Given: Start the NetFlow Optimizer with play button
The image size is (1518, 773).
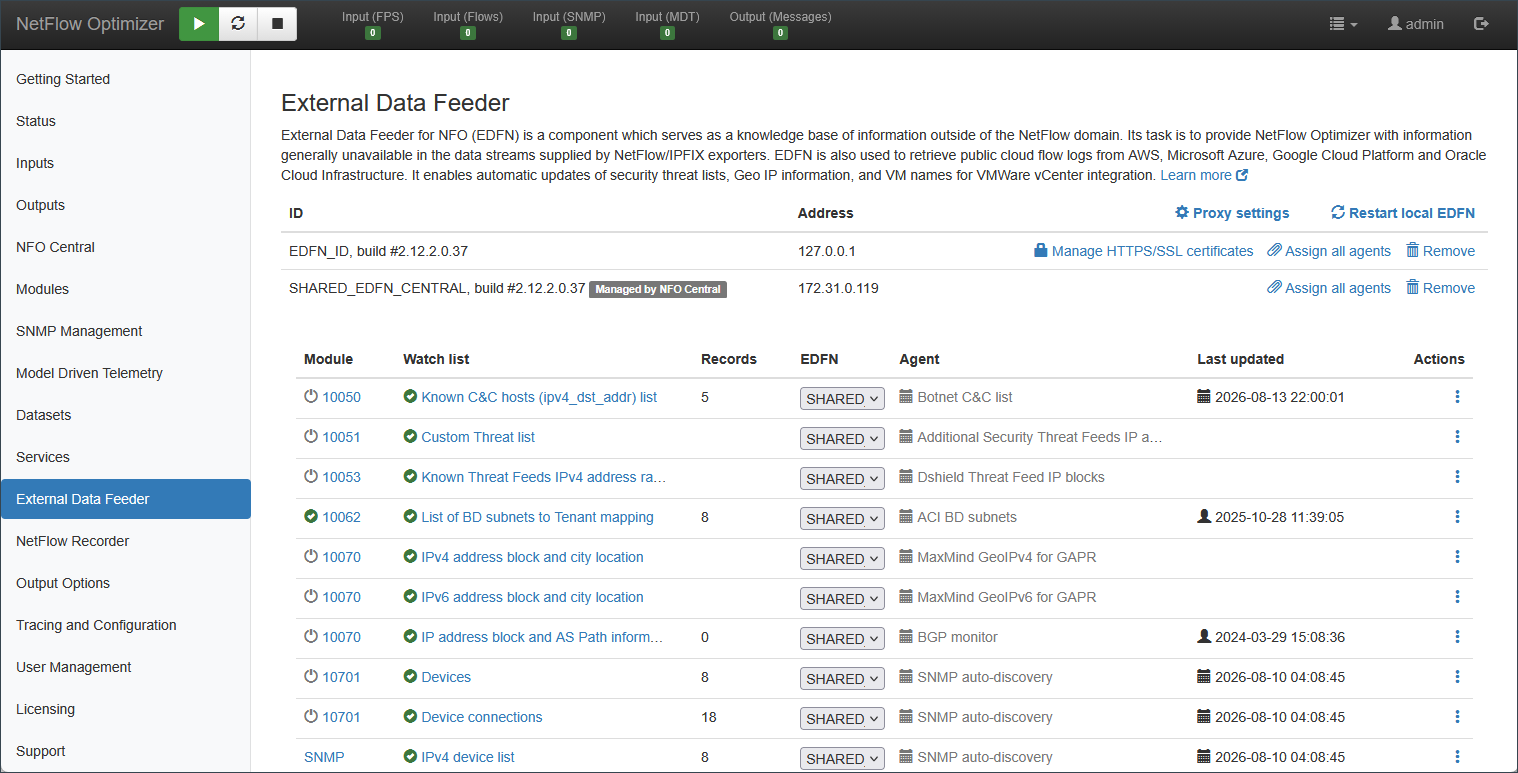Looking at the screenshot, I should click(x=199, y=24).
